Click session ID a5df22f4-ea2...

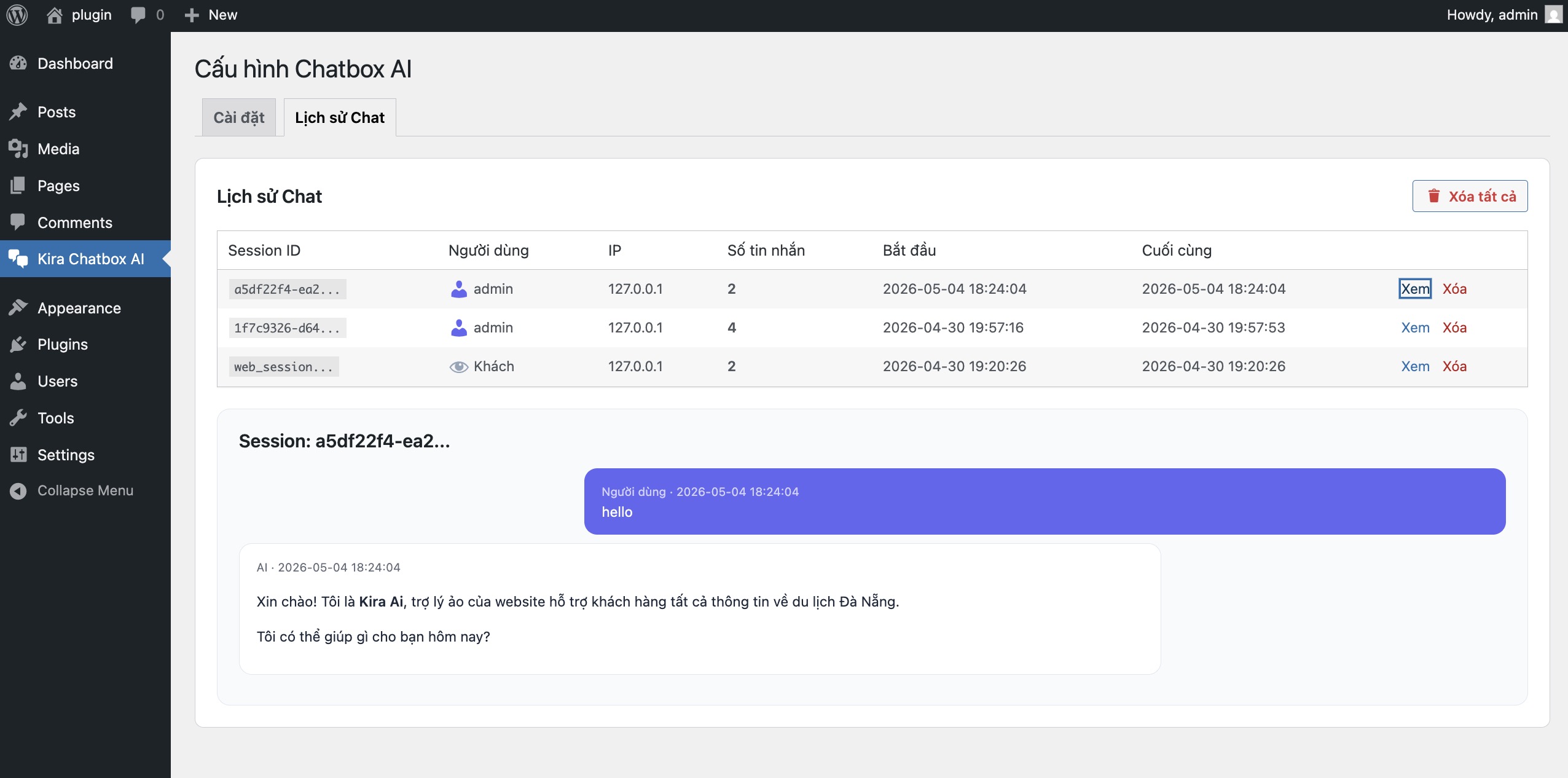tap(287, 289)
